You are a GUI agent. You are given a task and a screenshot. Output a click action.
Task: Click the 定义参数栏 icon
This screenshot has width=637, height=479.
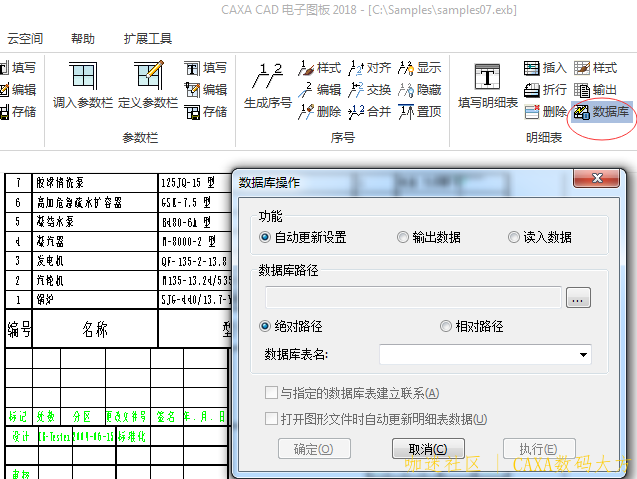coord(148,77)
